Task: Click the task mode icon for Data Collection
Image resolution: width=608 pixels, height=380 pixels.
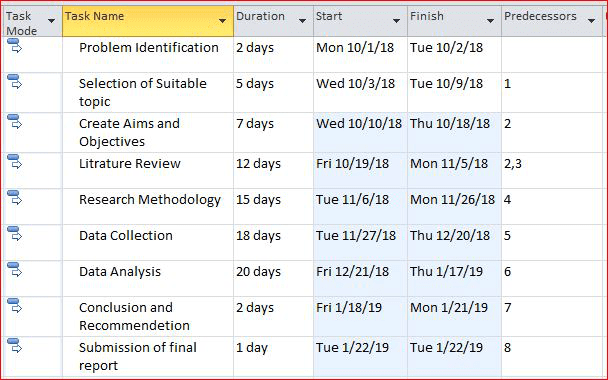Action: [15, 233]
